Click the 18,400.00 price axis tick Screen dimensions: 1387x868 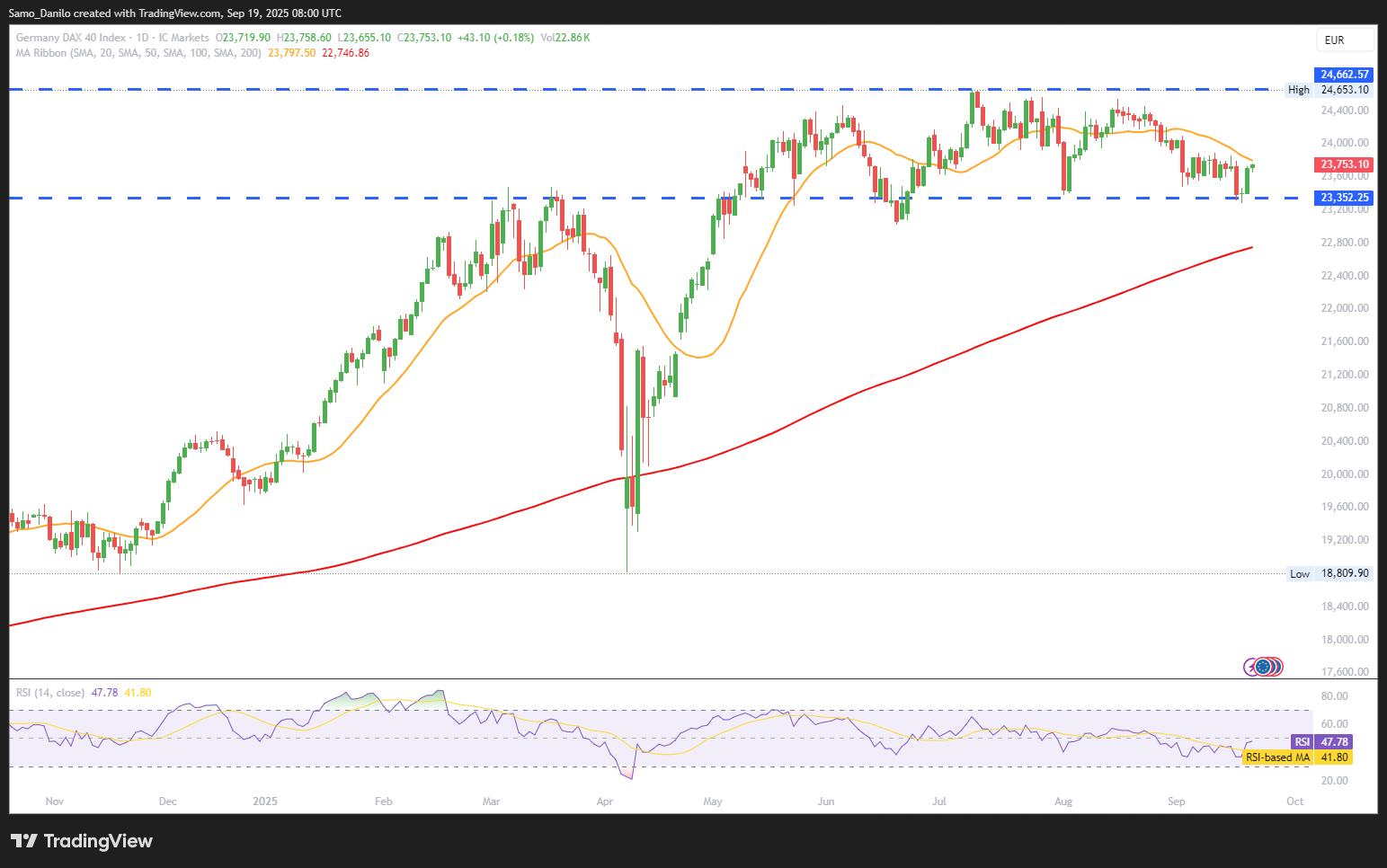(1345, 607)
